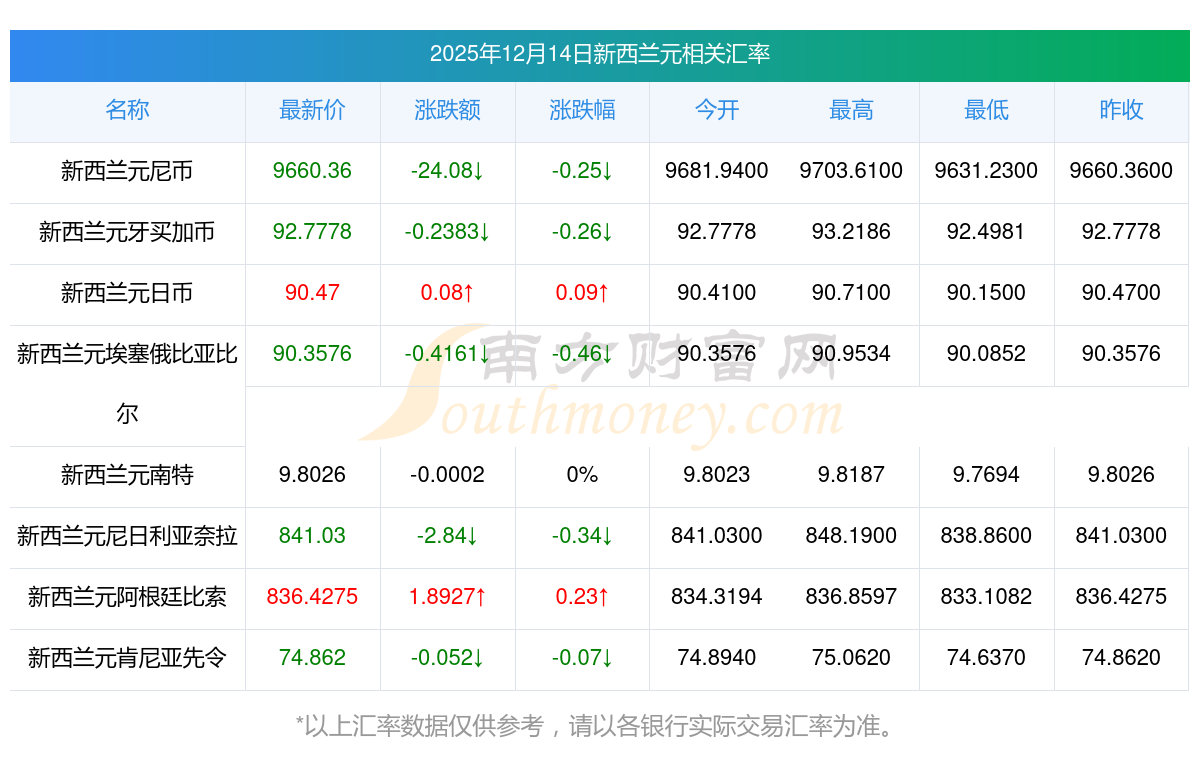Screen dimensions: 1200x757
Task: Click the 最低 column header
Action: [986, 111]
